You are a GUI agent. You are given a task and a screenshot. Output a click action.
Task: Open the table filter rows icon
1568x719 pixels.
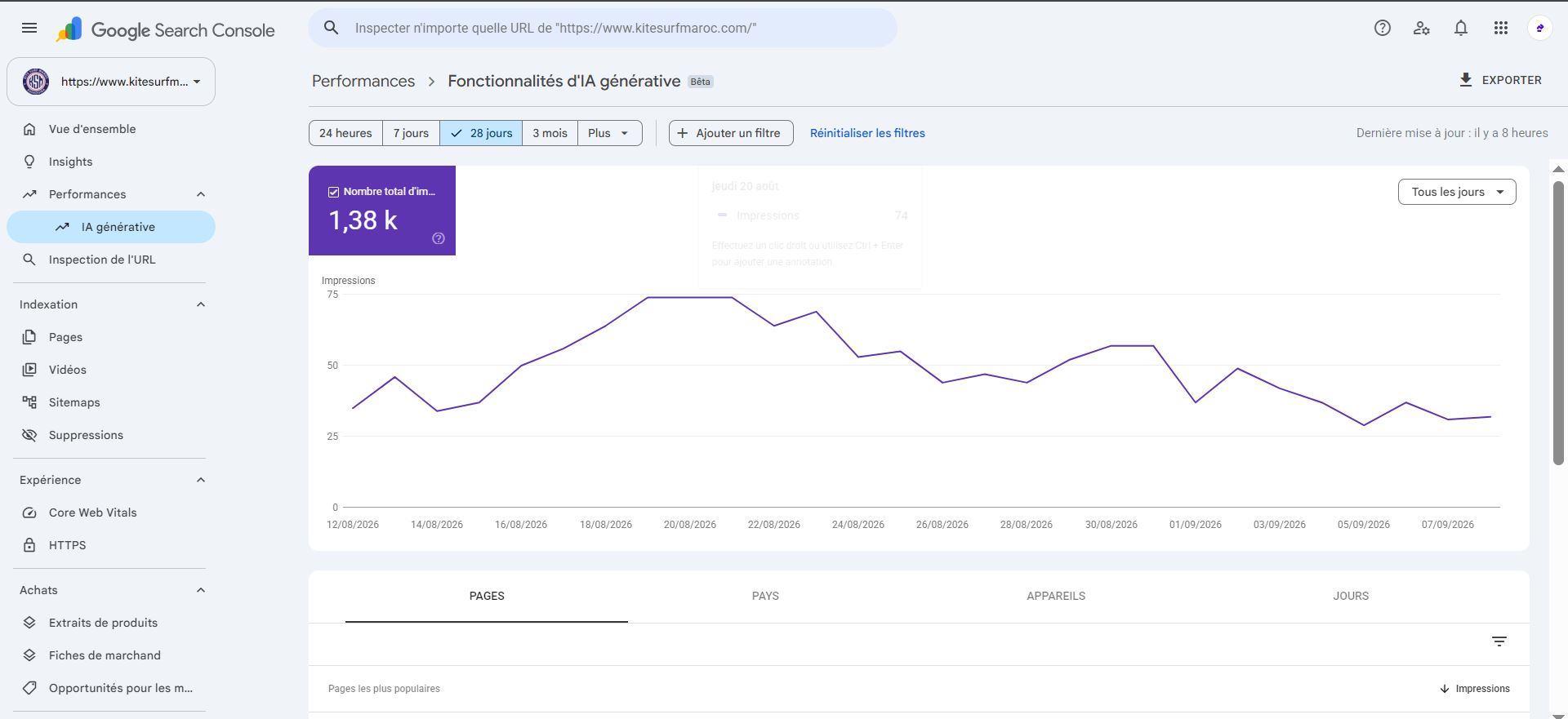(x=1499, y=641)
